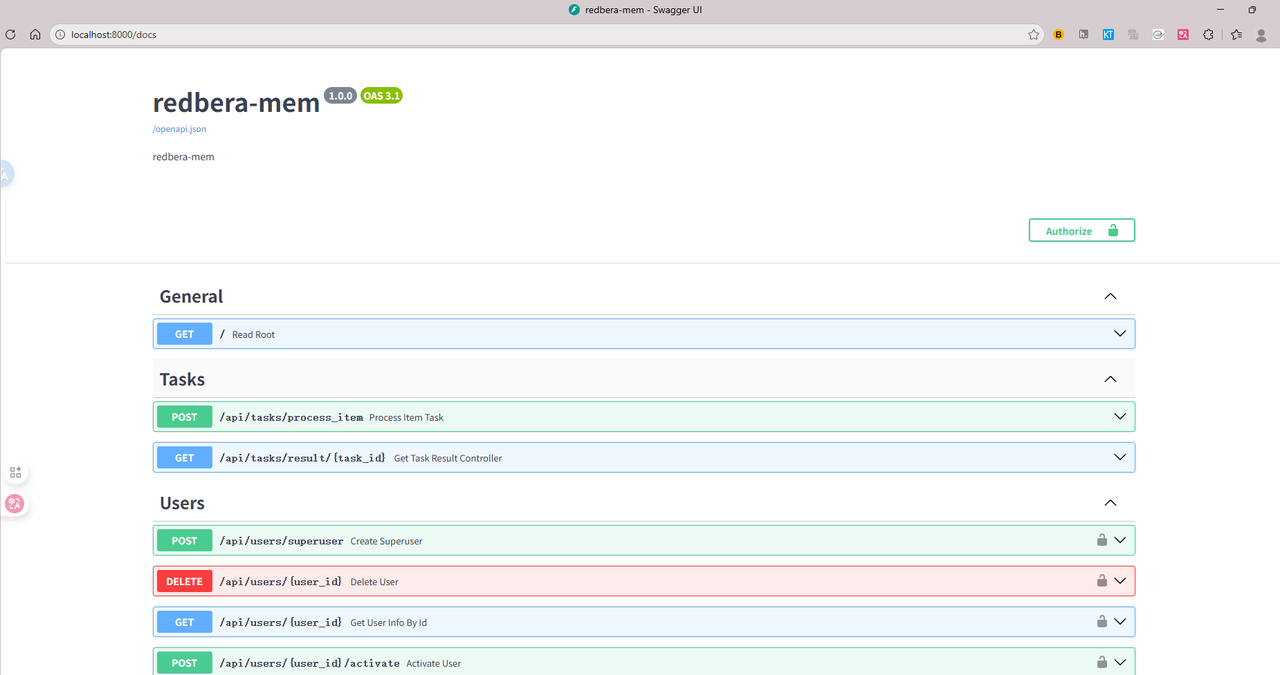Click the /api/users/{user_id}/activate path
The height and width of the screenshot is (675, 1280).
(310, 663)
